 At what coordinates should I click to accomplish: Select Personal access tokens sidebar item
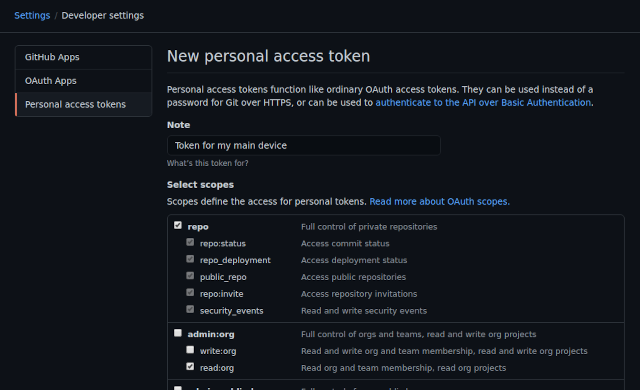83,104
